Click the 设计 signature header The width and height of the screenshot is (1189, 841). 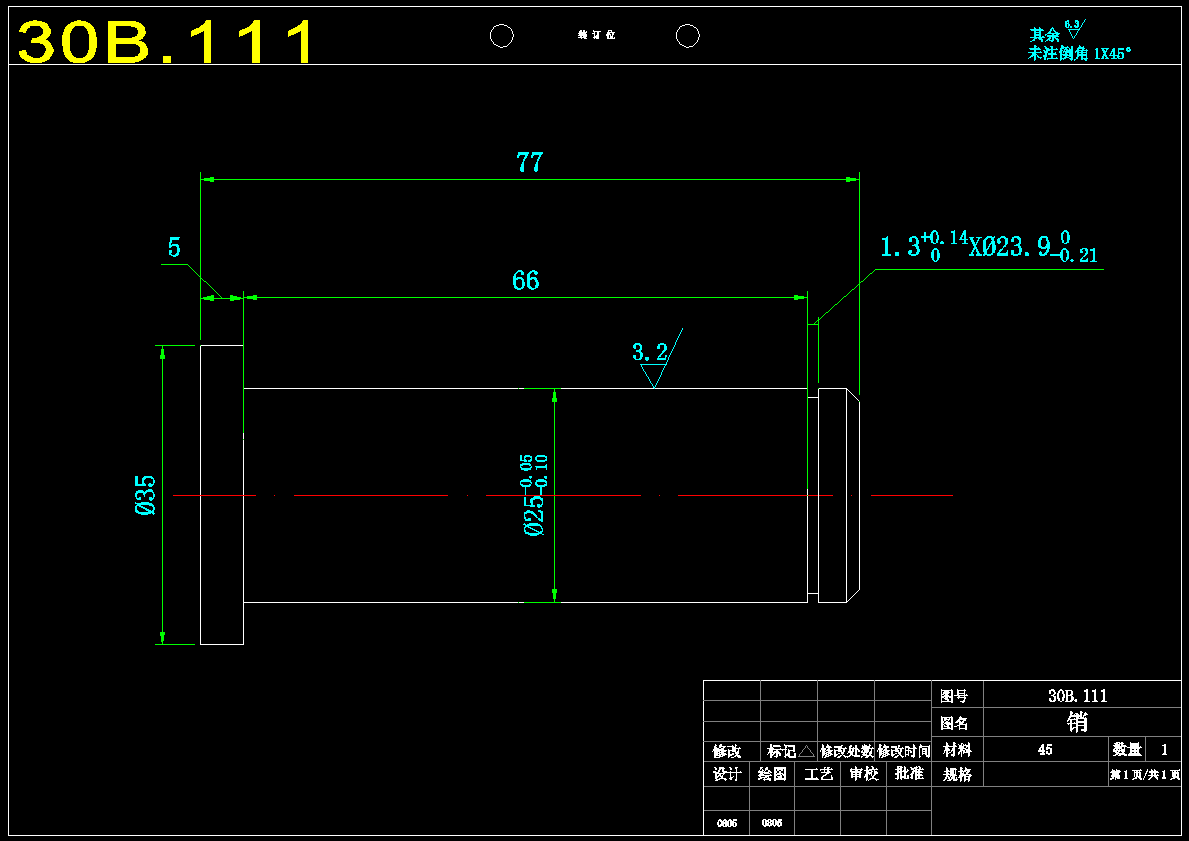(726, 774)
